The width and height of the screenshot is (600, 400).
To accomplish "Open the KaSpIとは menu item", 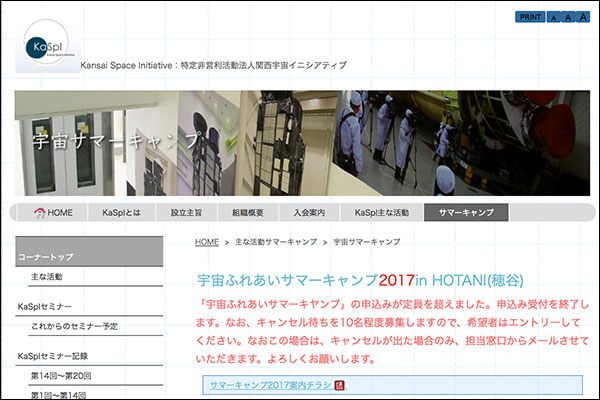I will coord(122,212).
